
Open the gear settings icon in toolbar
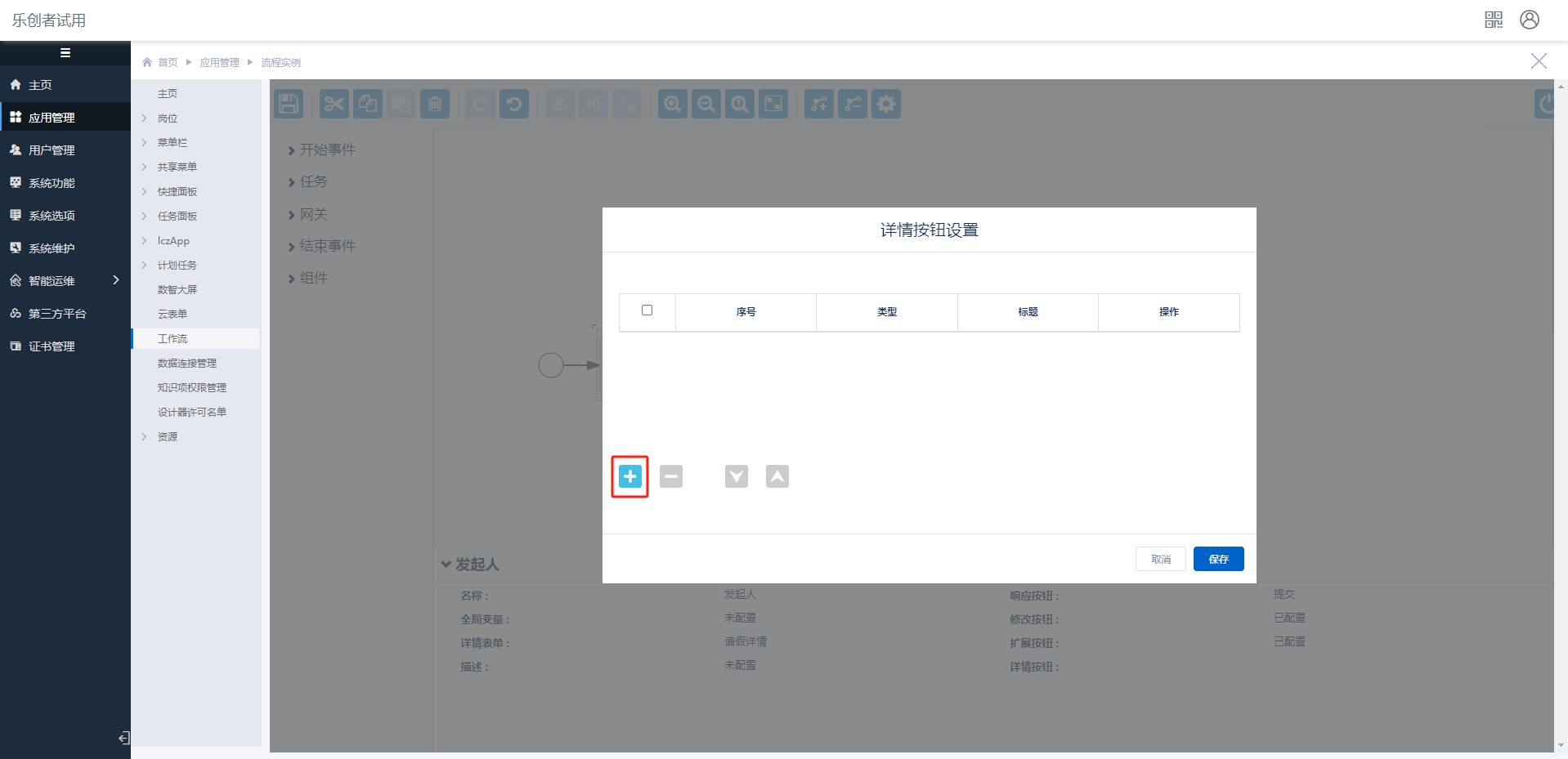click(886, 104)
